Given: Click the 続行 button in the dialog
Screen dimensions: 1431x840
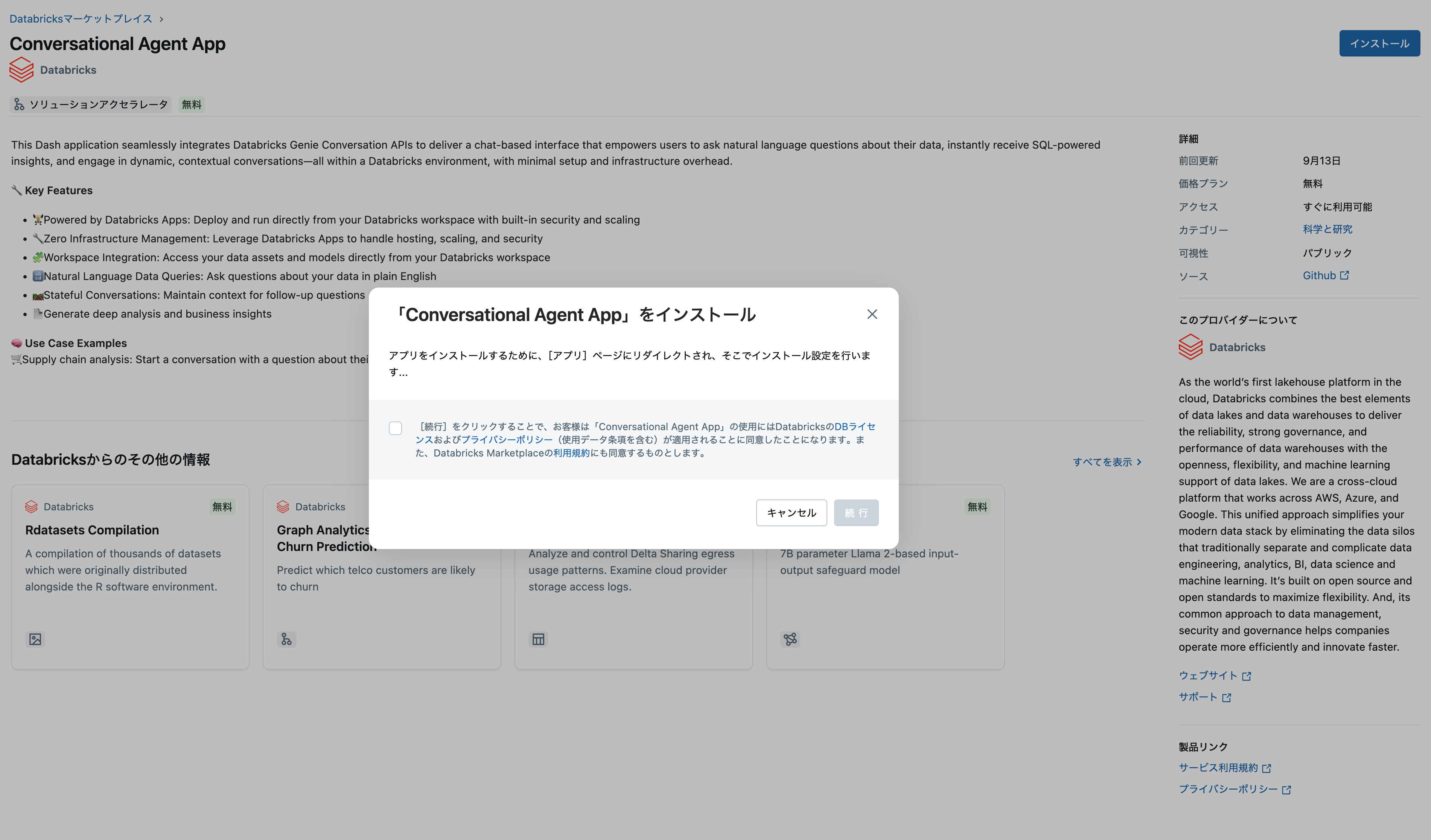Looking at the screenshot, I should click(856, 512).
